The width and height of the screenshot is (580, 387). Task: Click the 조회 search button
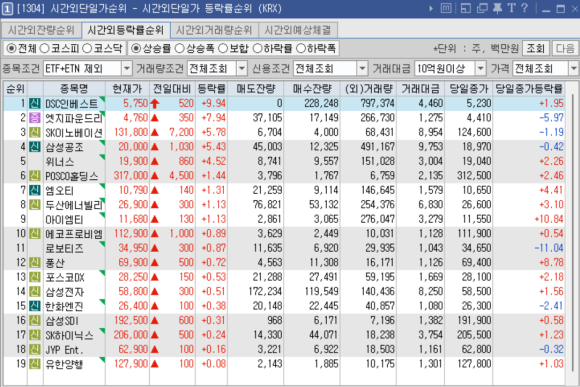[x=535, y=48]
